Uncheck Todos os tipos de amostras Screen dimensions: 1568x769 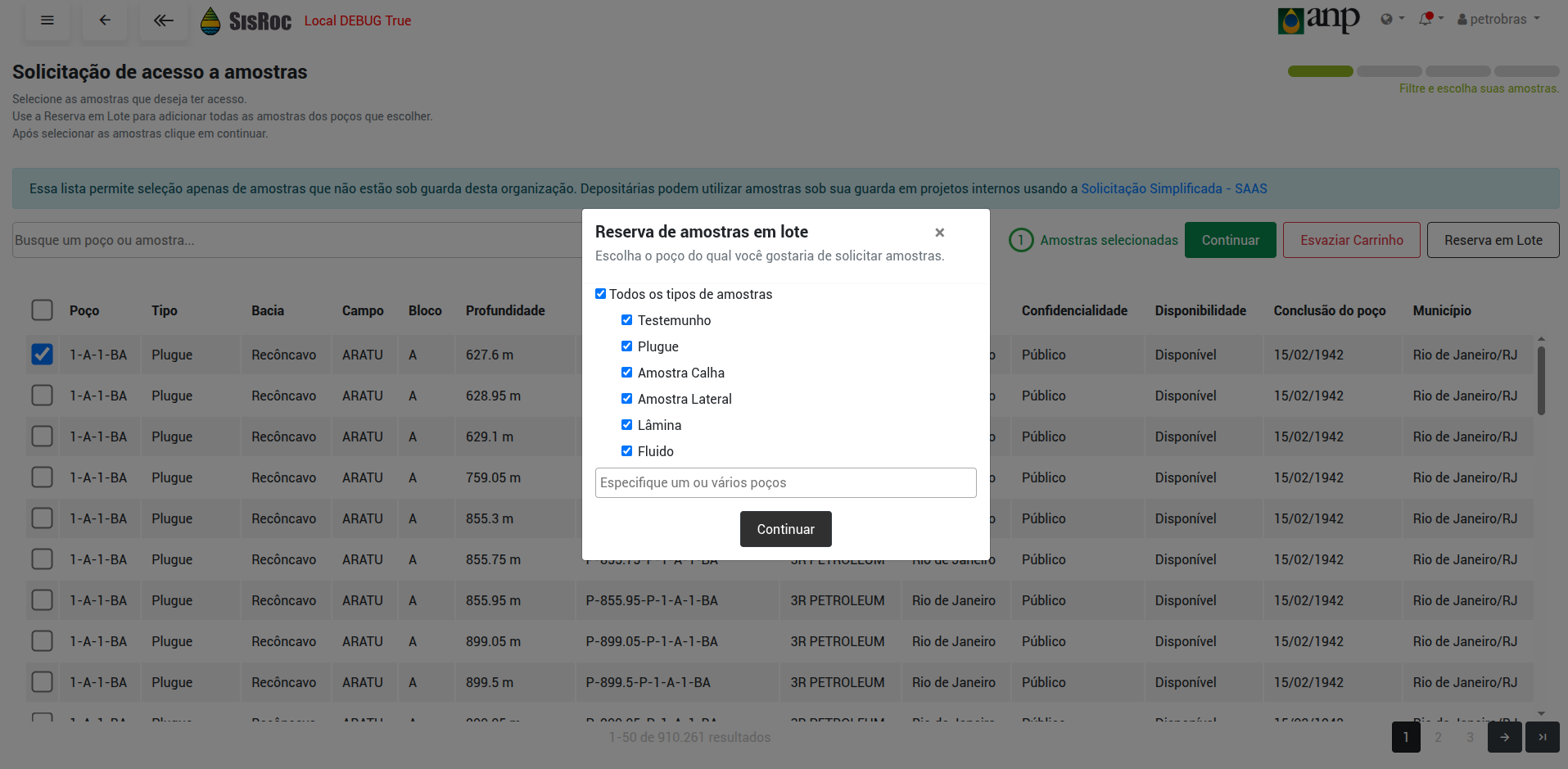point(601,294)
